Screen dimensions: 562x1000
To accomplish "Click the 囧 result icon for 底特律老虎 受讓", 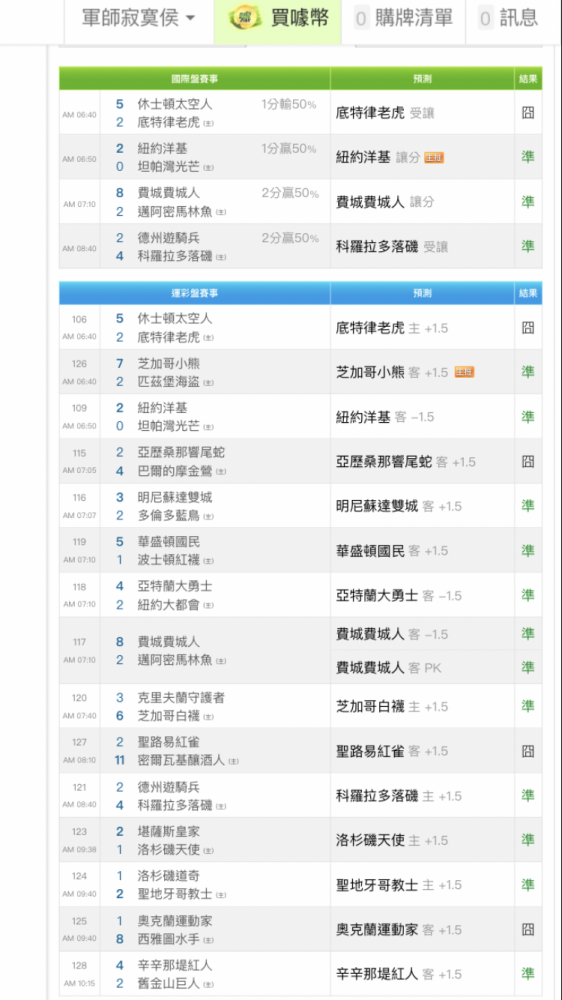I will point(528,113).
